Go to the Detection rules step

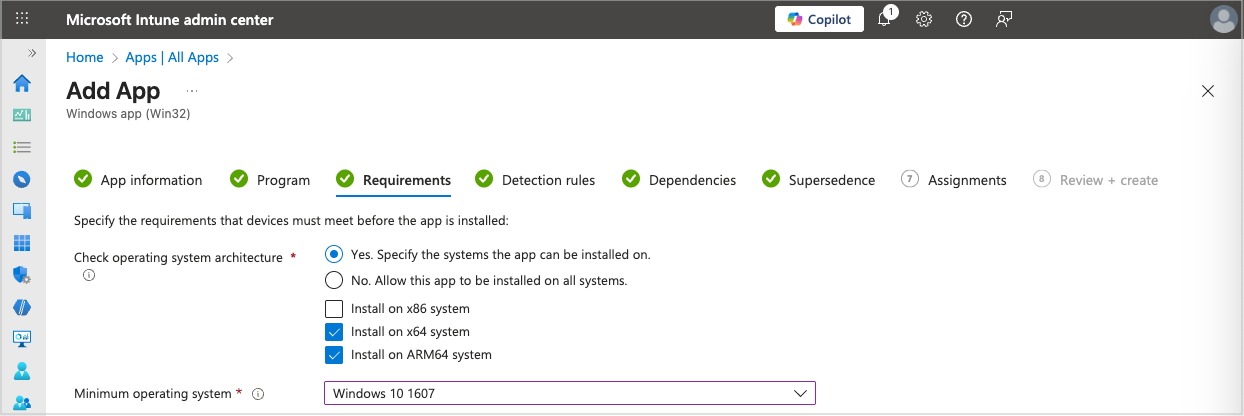(x=535, y=180)
